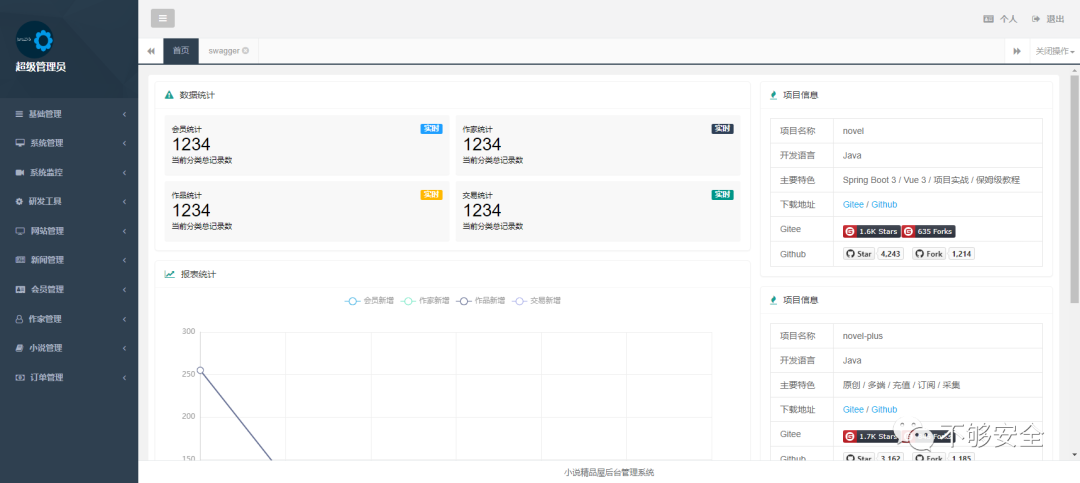
Task: Click the Gitee logo on the 1.6K Stars badge
Action: [x=849, y=232]
